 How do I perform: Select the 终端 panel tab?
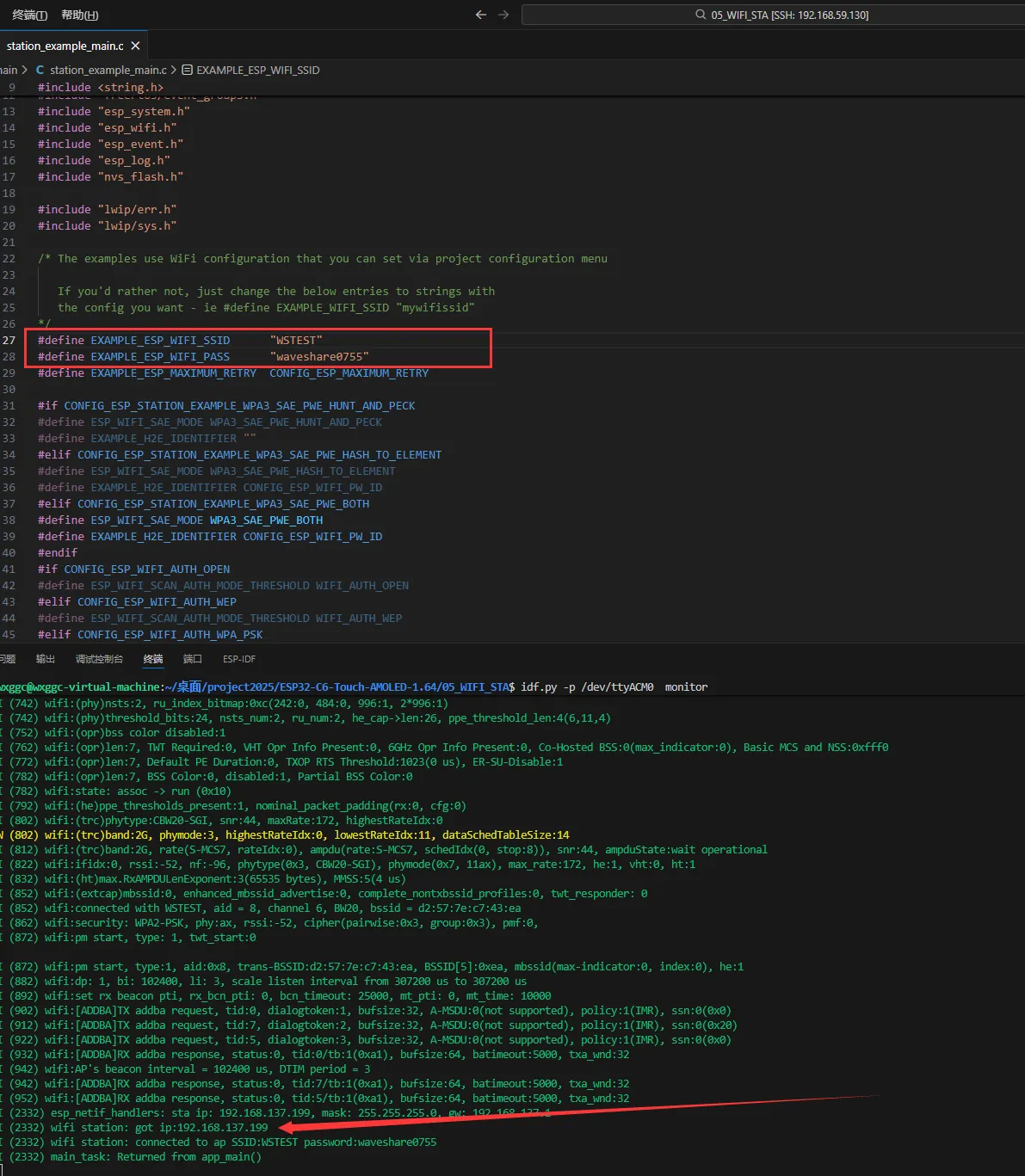pos(153,659)
